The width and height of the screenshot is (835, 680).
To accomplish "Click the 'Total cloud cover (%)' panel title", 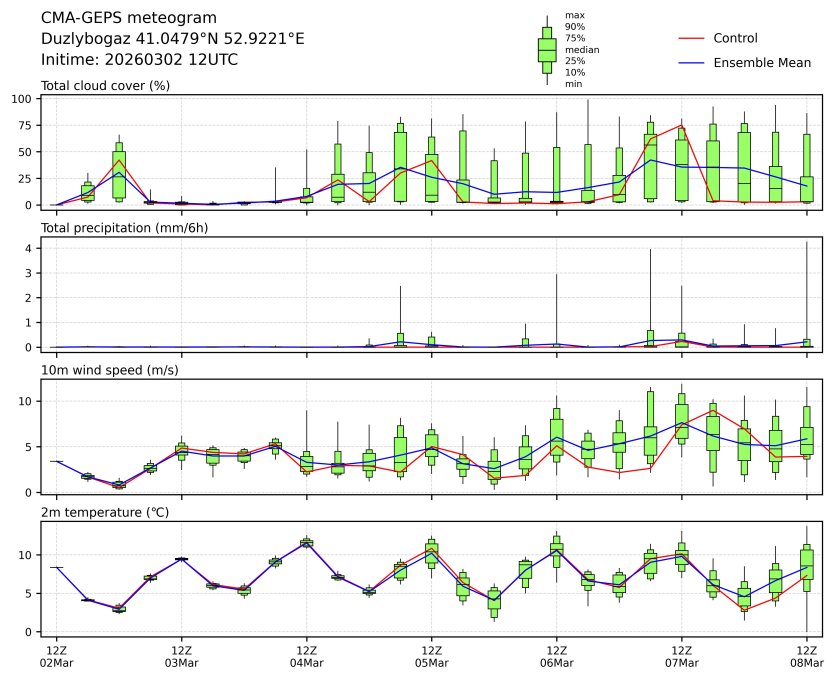I will [x=105, y=86].
